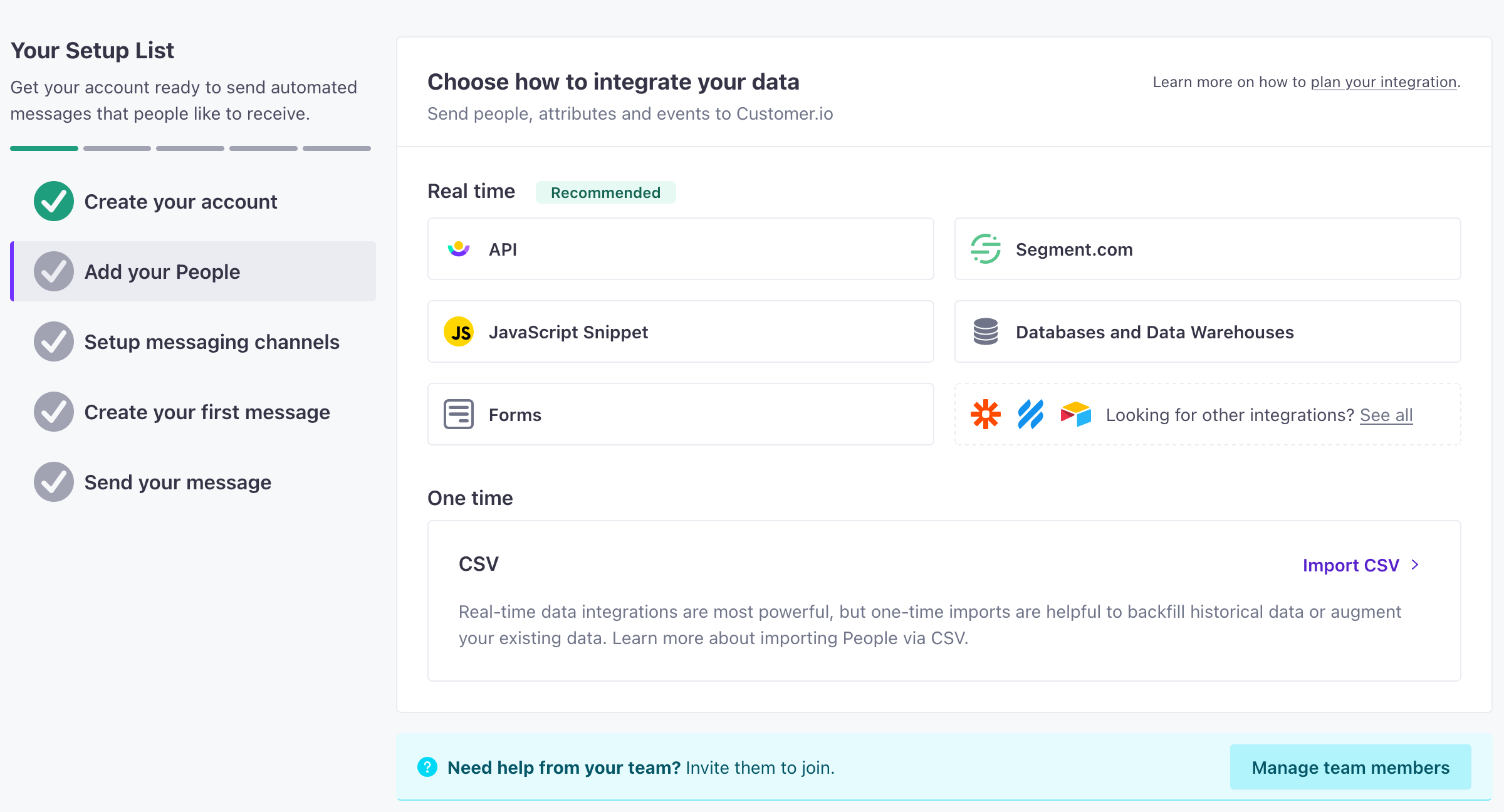This screenshot has width=1504, height=812.
Task: Click the Customer.io logo icon beside API
Action: 459,249
